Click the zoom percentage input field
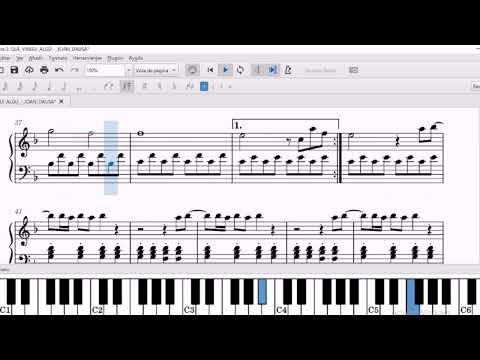Image resolution: width=480 pixels, height=360 pixels. [105, 70]
